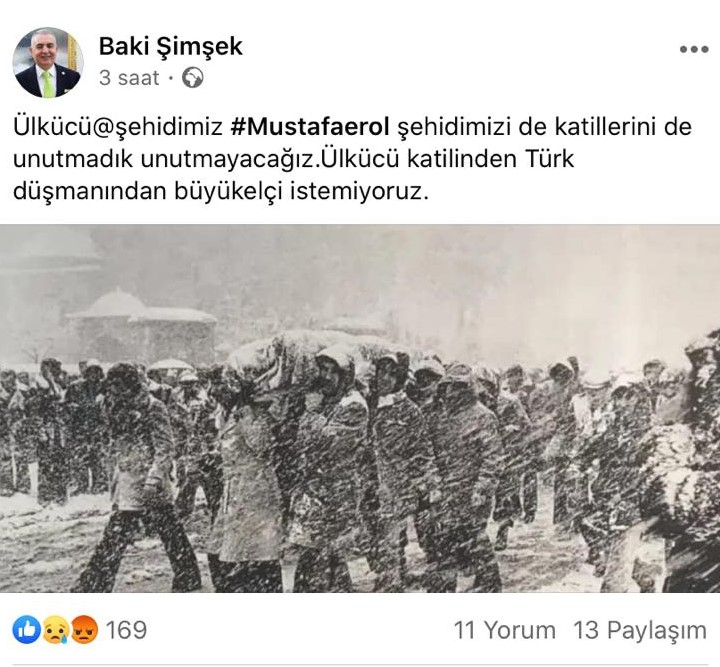Viewport: 720px width, 667px height.
Task: Open Baki Şimşek's round profile picture
Action: click(48, 63)
